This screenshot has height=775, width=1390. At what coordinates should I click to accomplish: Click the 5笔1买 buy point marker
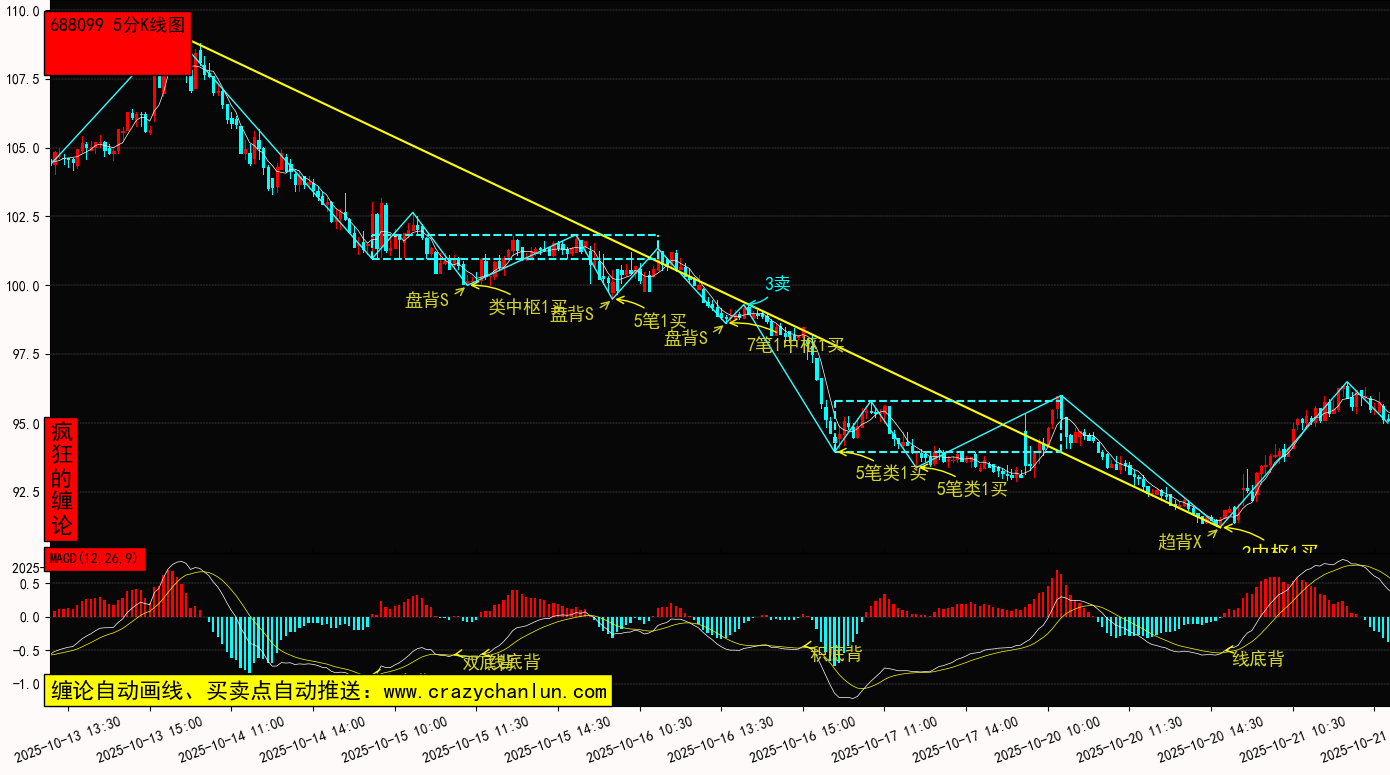[660, 321]
